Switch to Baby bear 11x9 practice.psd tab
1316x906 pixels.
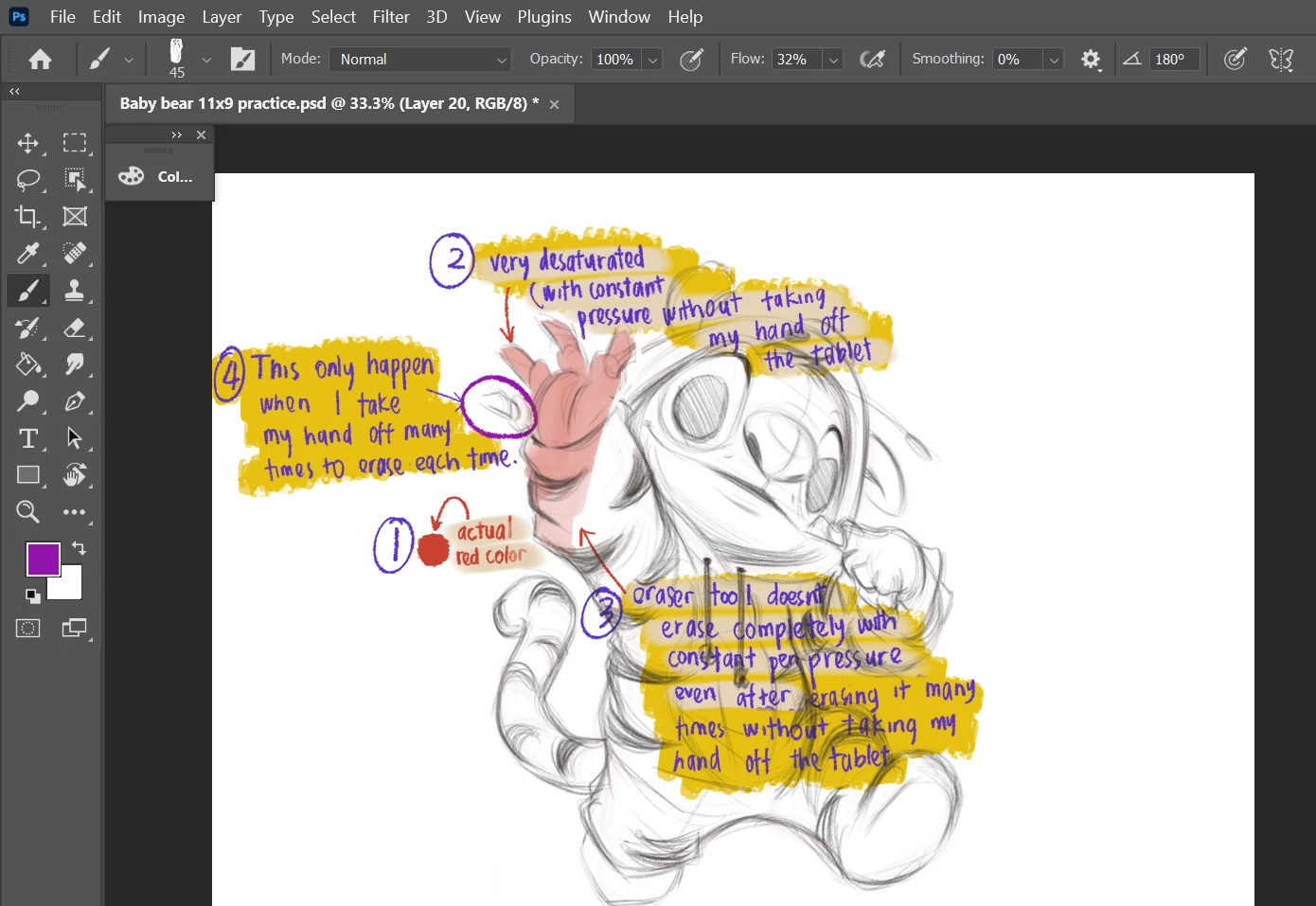(x=329, y=103)
